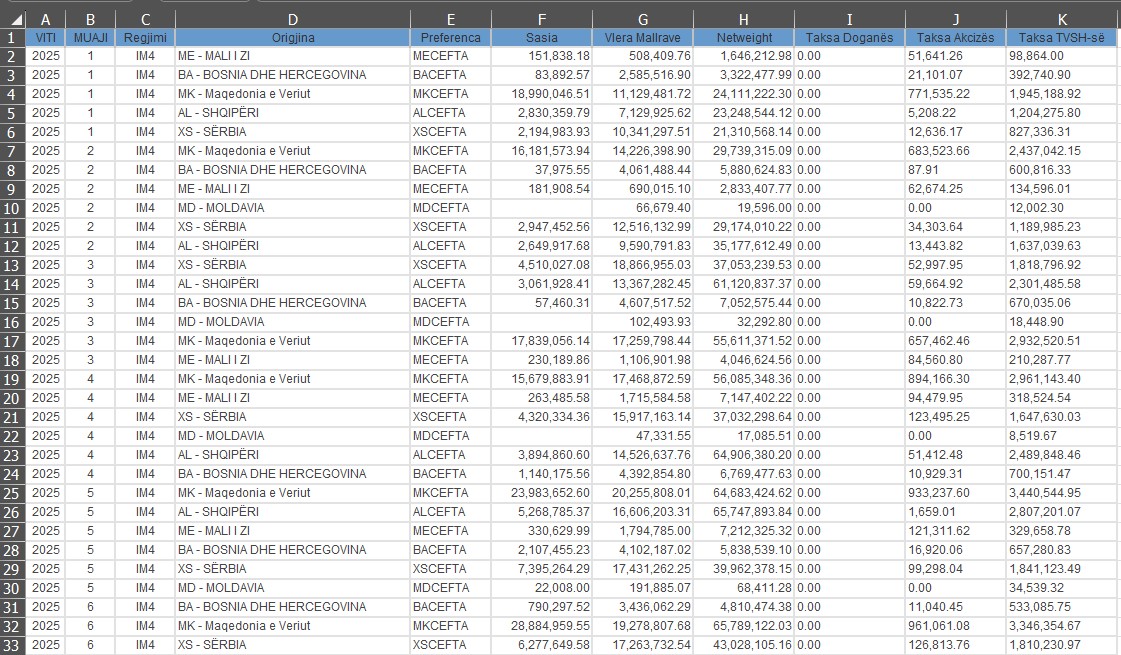Screen dimensions: 1121x655
Task: Select column G header
Action: tap(642, 19)
